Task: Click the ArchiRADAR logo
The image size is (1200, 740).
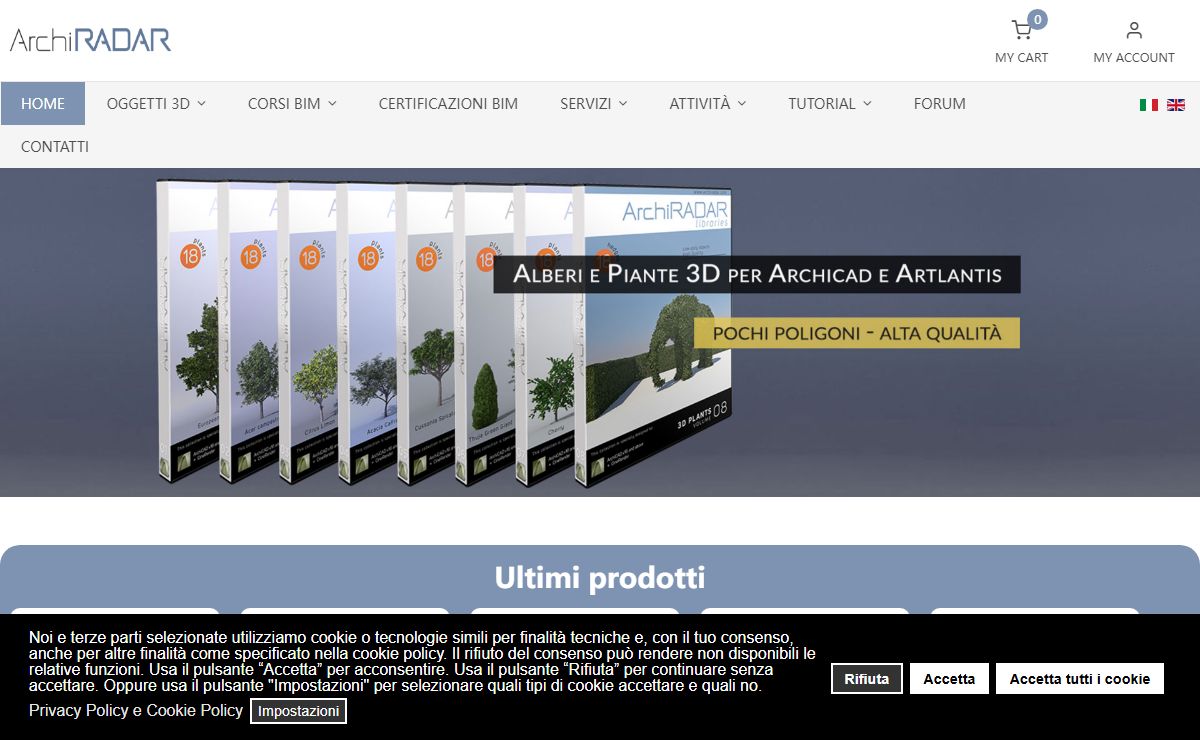Action: tap(90, 39)
